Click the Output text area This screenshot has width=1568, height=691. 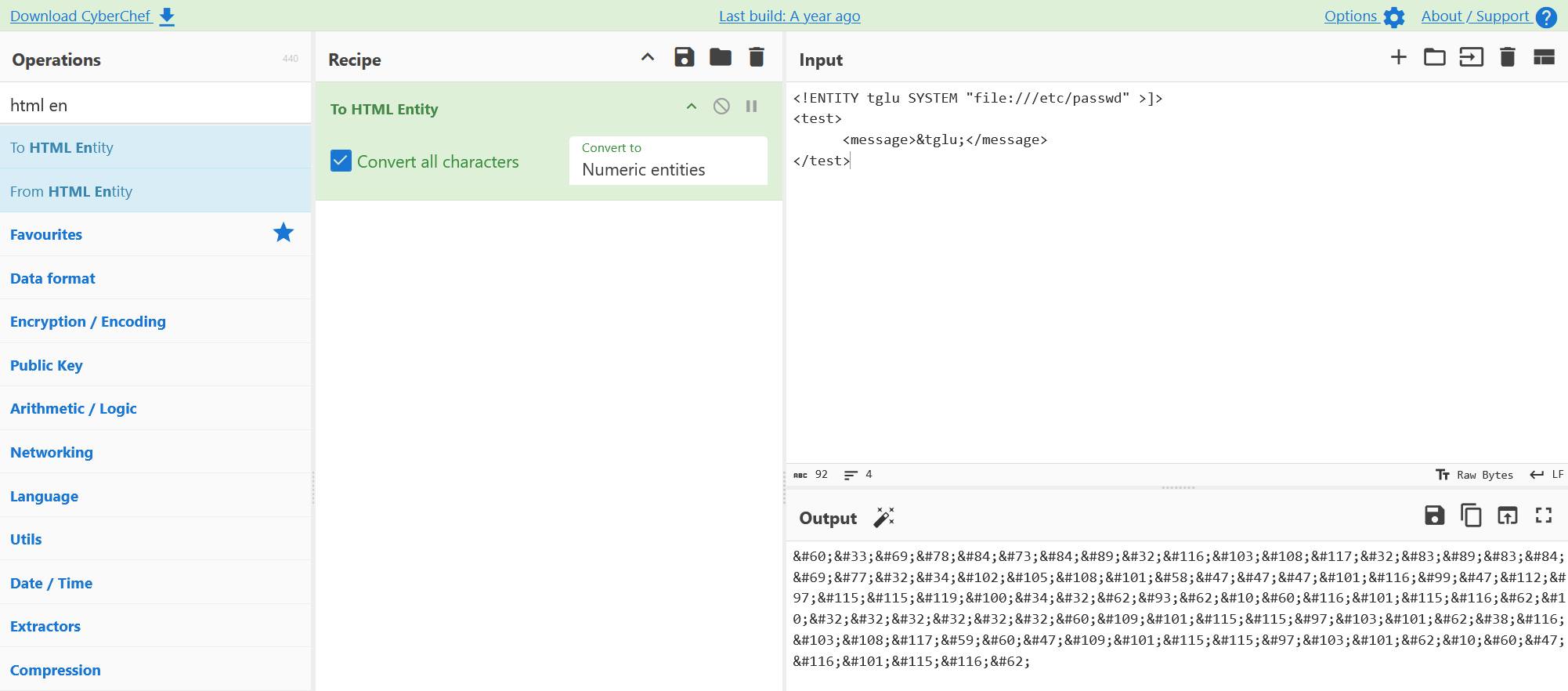coord(1176,617)
